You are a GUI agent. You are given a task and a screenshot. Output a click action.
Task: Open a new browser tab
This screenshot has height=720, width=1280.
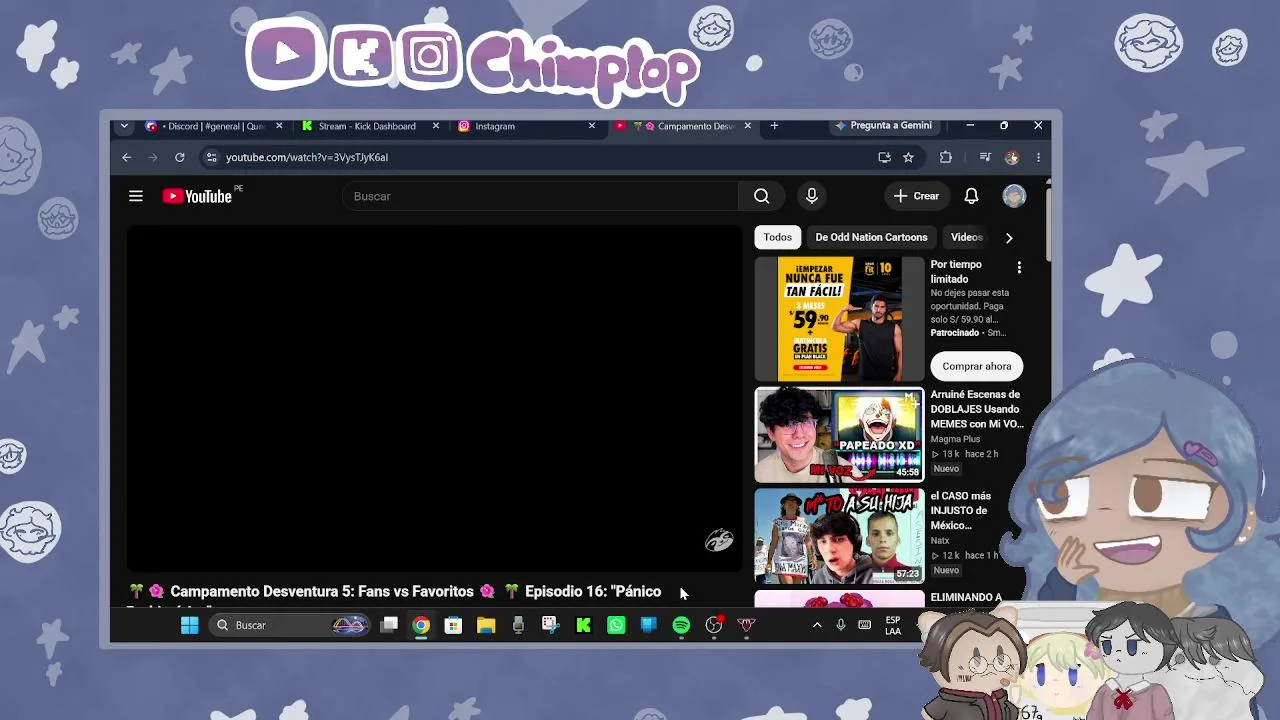774,126
